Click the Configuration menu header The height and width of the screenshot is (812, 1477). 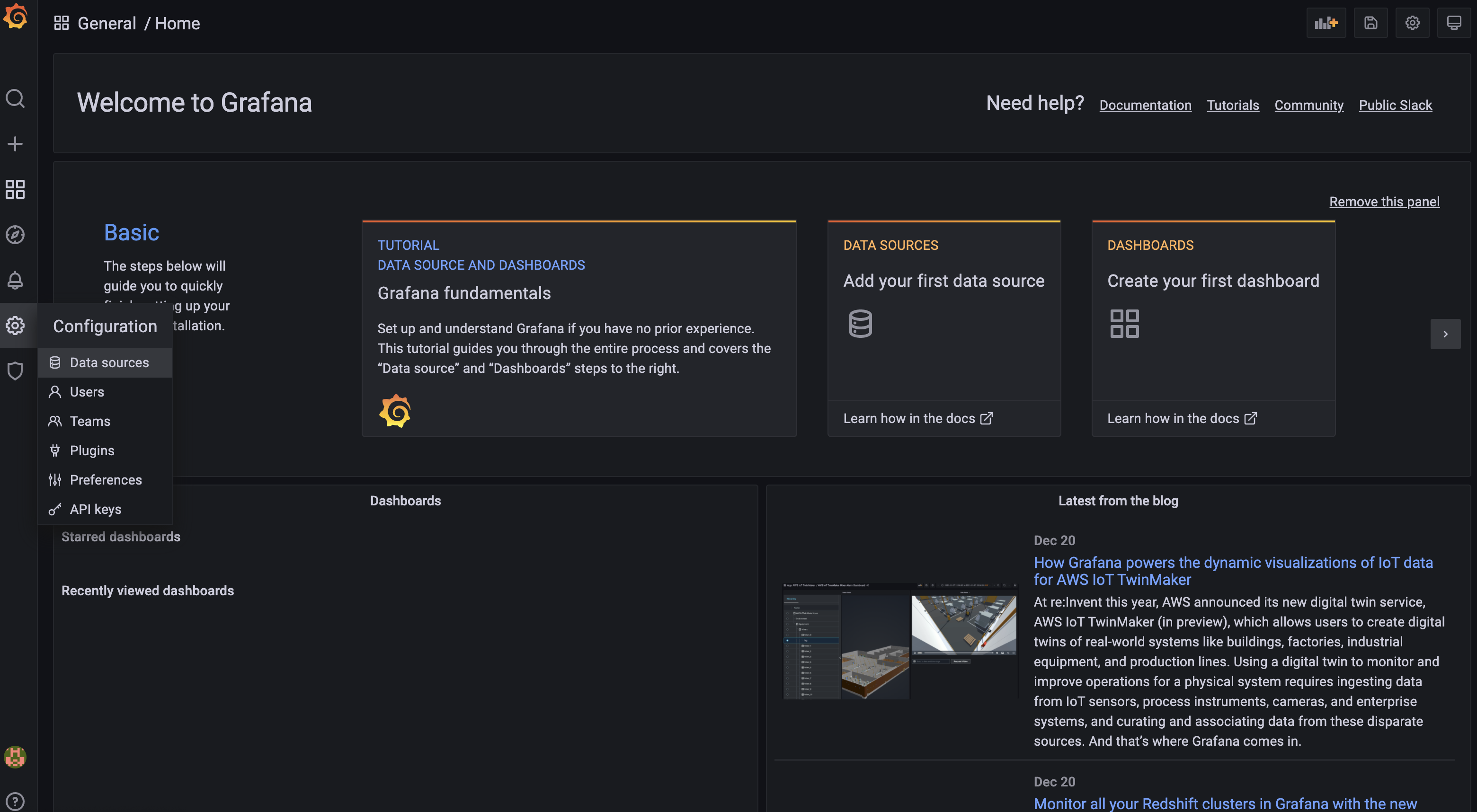pos(105,326)
